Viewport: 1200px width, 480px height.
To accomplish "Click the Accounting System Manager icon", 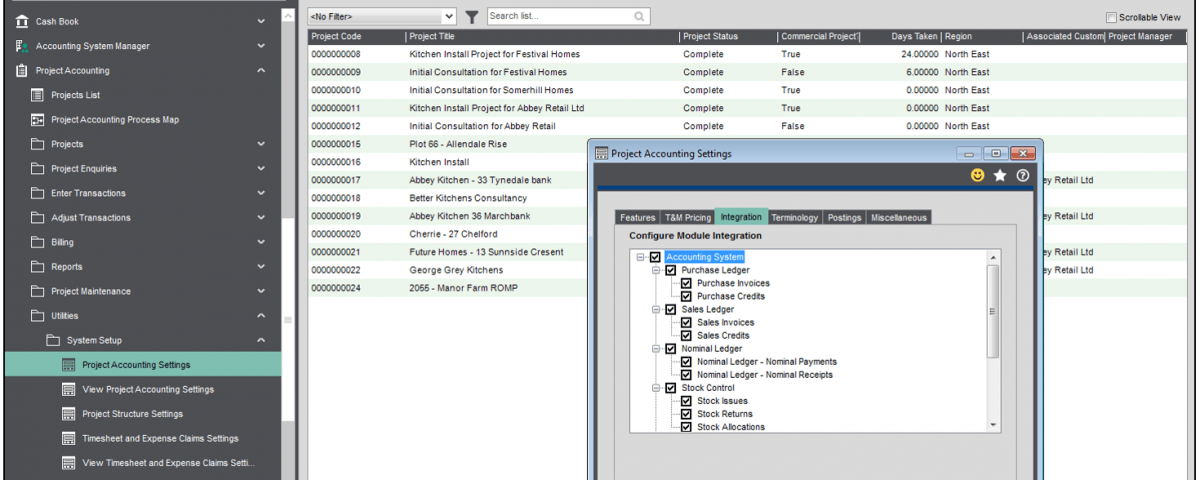I will pos(21,46).
